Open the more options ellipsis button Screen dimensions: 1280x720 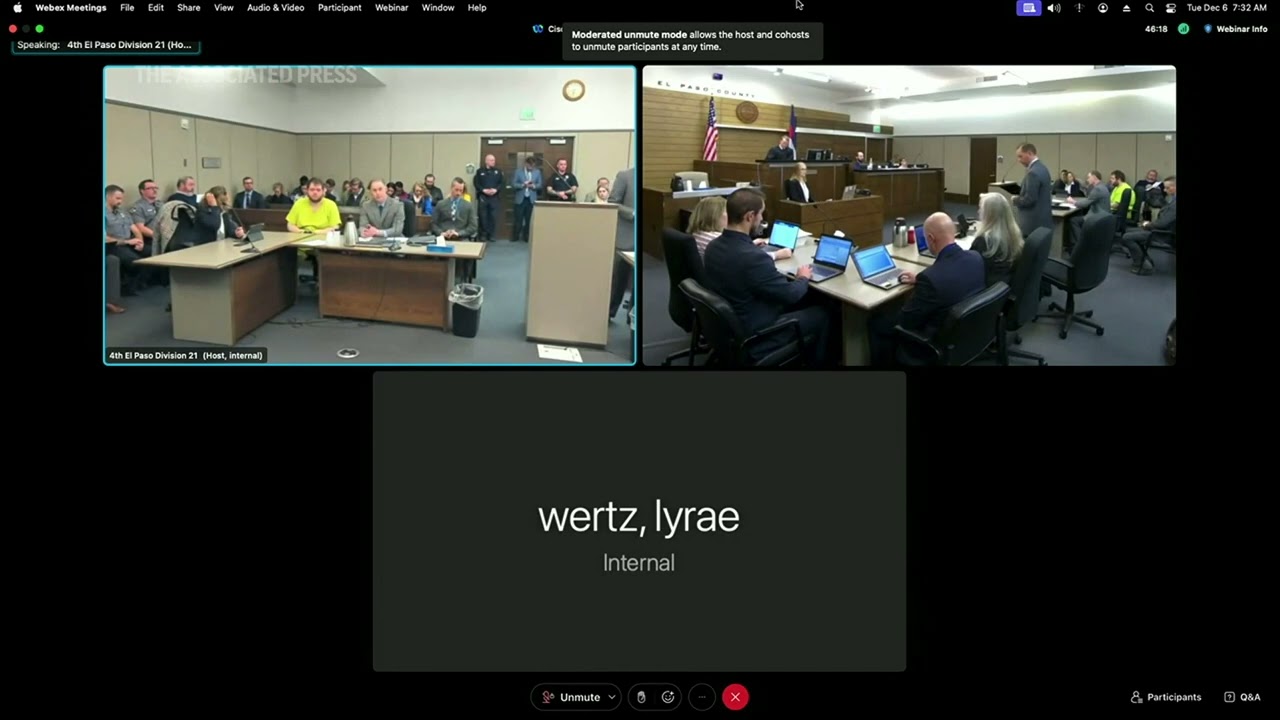click(702, 697)
